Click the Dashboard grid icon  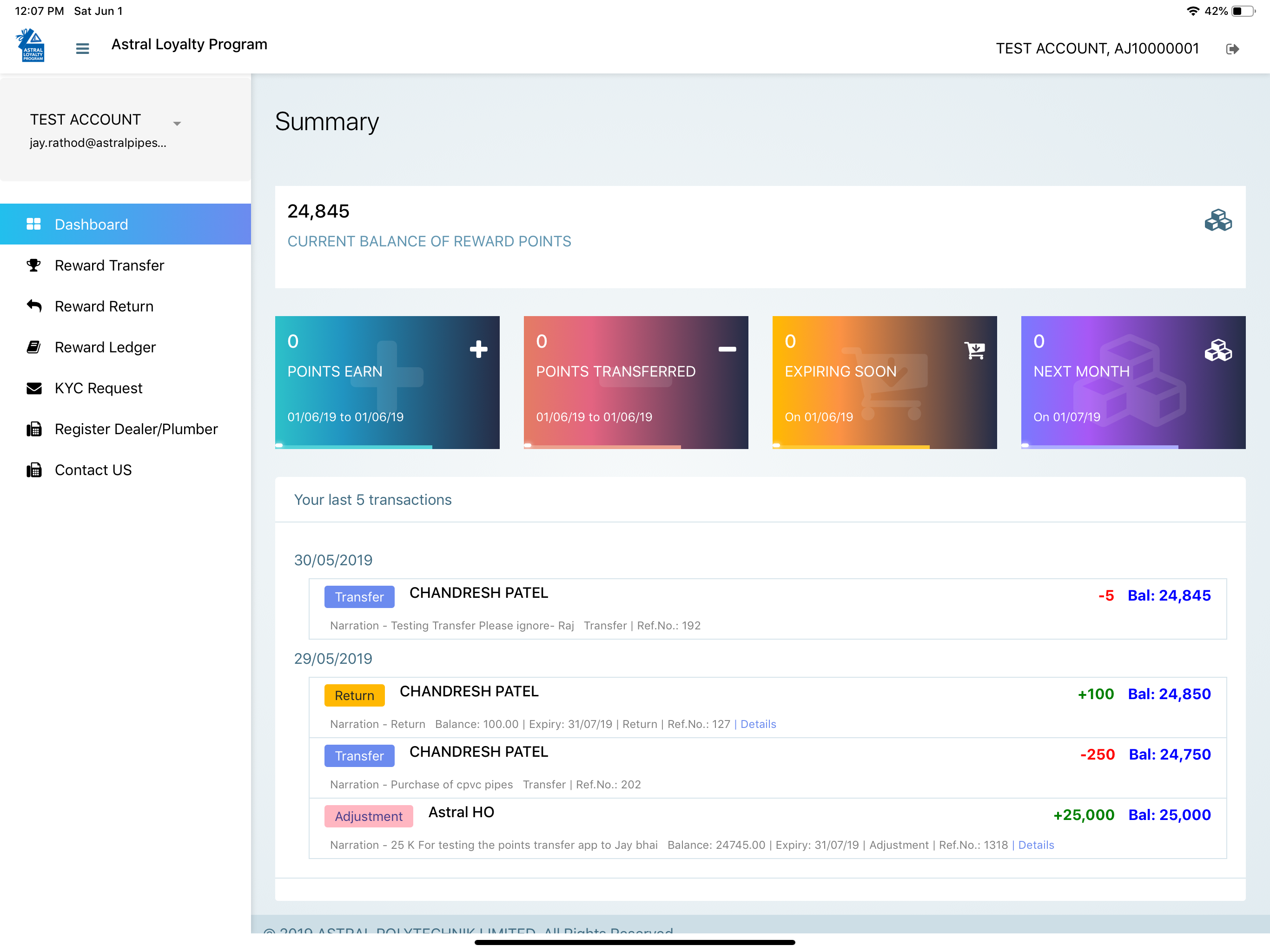pyautogui.click(x=34, y=224)
